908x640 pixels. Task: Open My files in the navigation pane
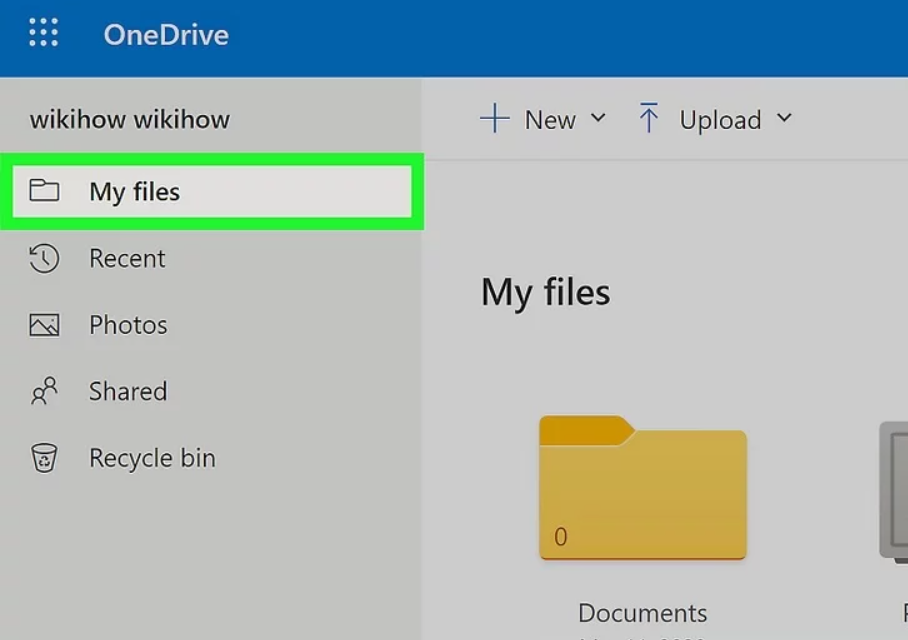[212, 191]
